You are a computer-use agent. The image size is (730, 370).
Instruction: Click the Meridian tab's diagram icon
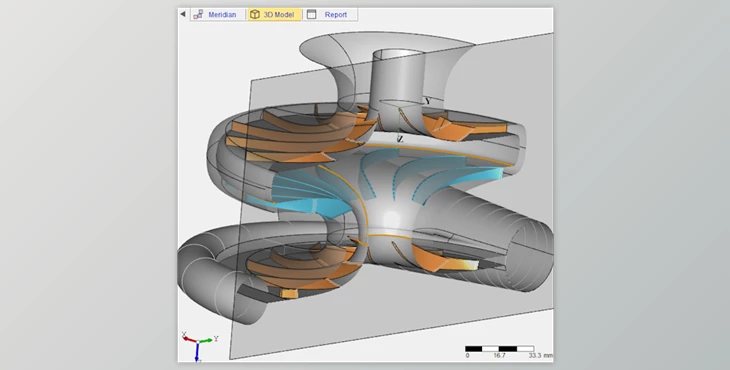tap(198, 14)
